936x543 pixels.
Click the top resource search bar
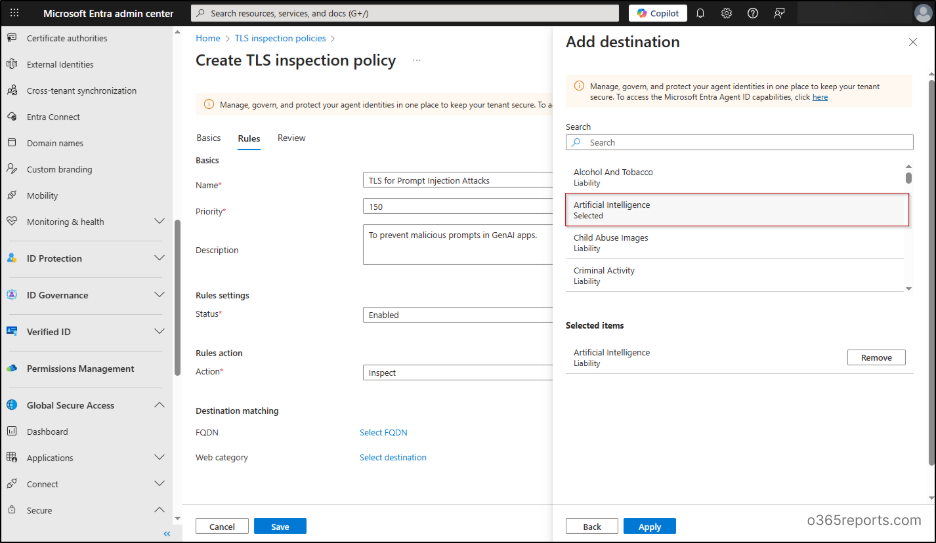point(405,13)
